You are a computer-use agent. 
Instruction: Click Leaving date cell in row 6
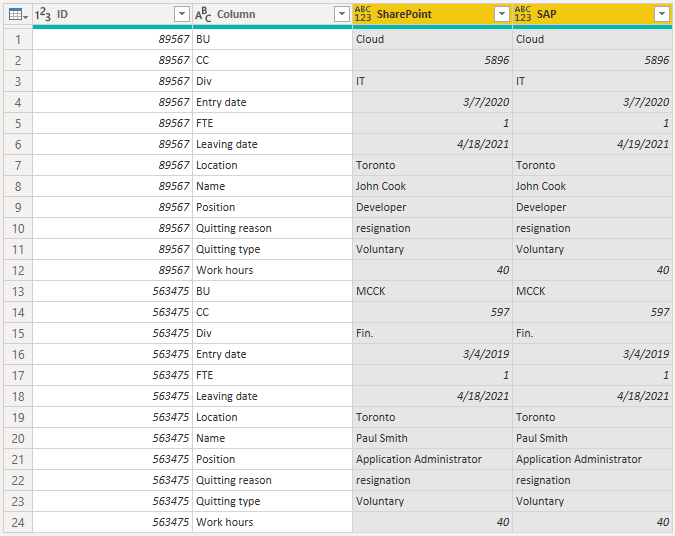coord(272,144)
